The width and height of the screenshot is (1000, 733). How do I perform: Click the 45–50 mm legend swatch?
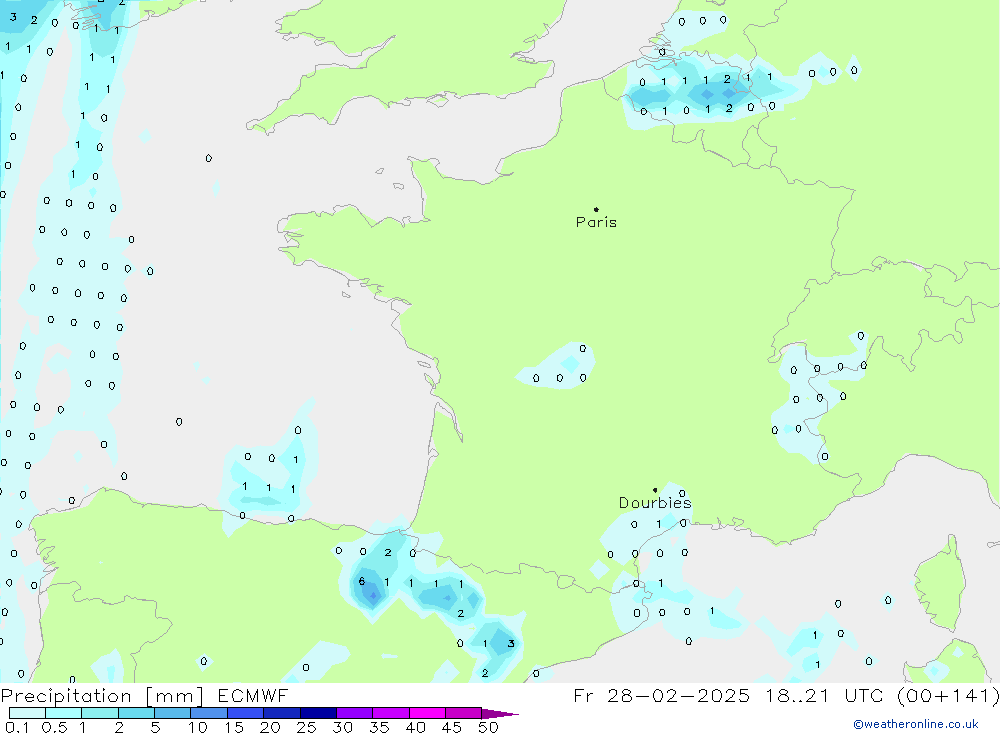464,713
